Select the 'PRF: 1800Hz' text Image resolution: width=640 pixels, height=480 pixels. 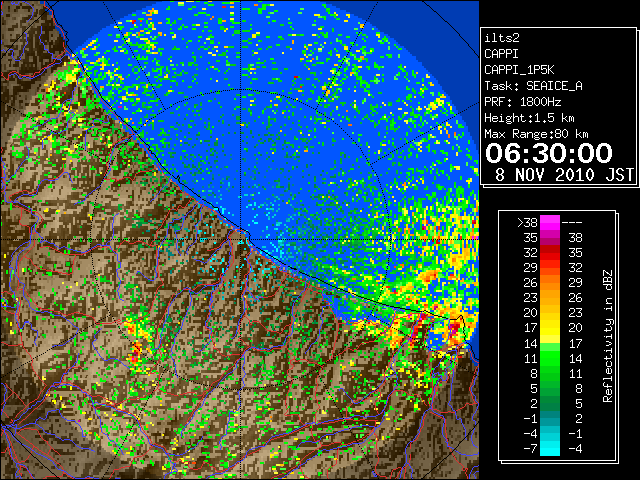(x=522, y=102)
